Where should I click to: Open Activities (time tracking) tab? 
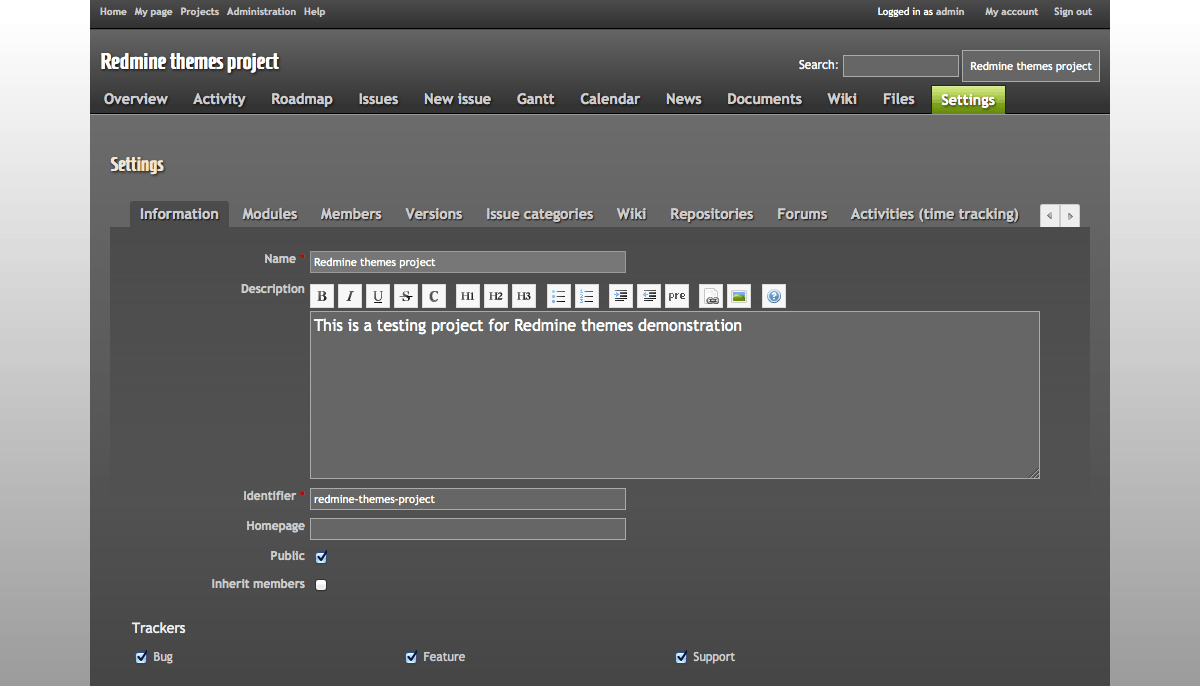click(935, 214)
